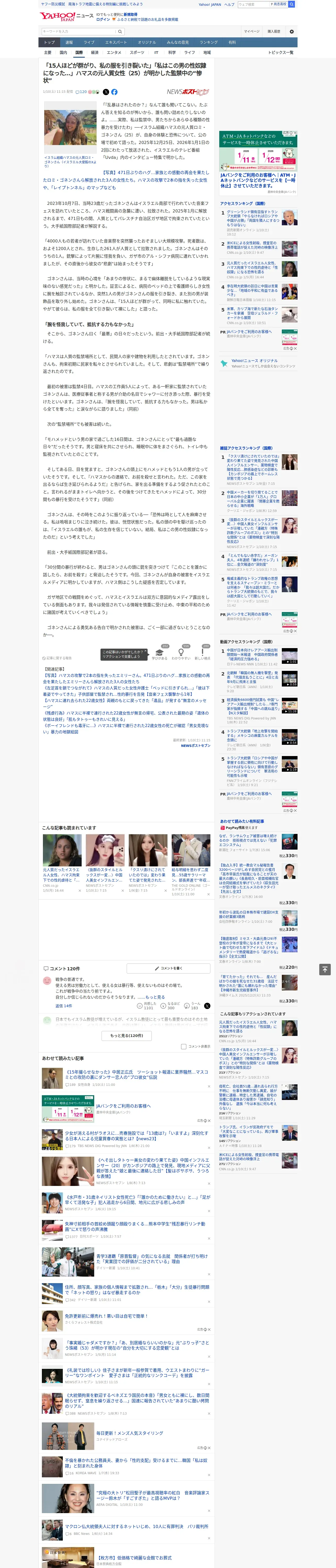The width and height of the screenshot is (336, 1568).
Task: Open the article's main photo thumbnail
Action: point(70,128)
